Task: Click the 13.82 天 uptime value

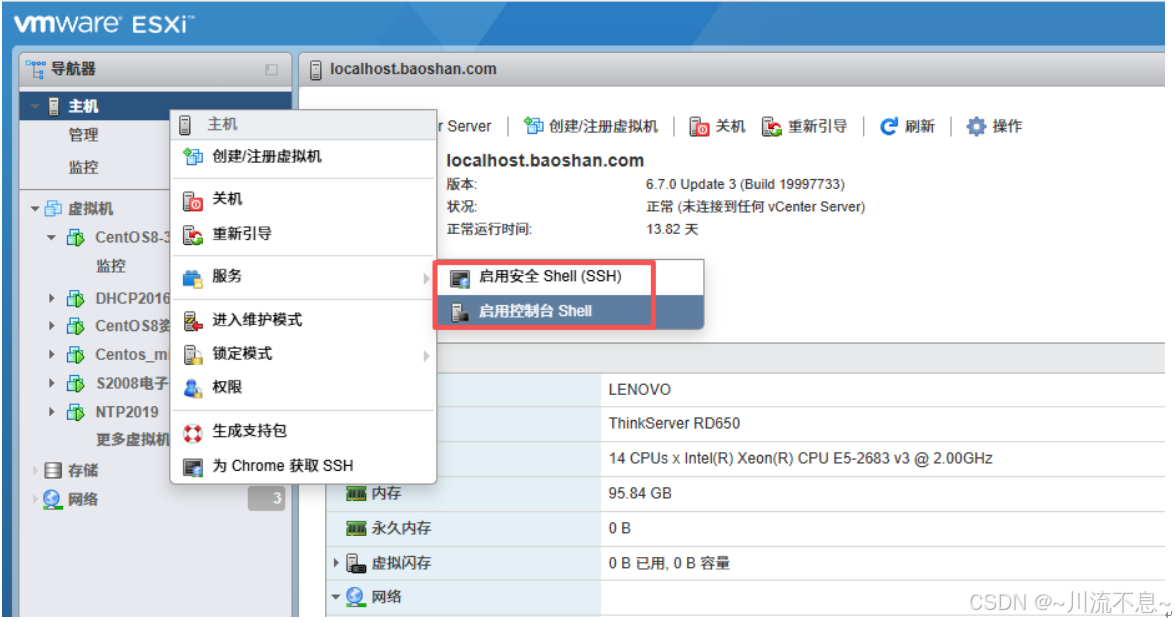Action: [x=671, y=229]
